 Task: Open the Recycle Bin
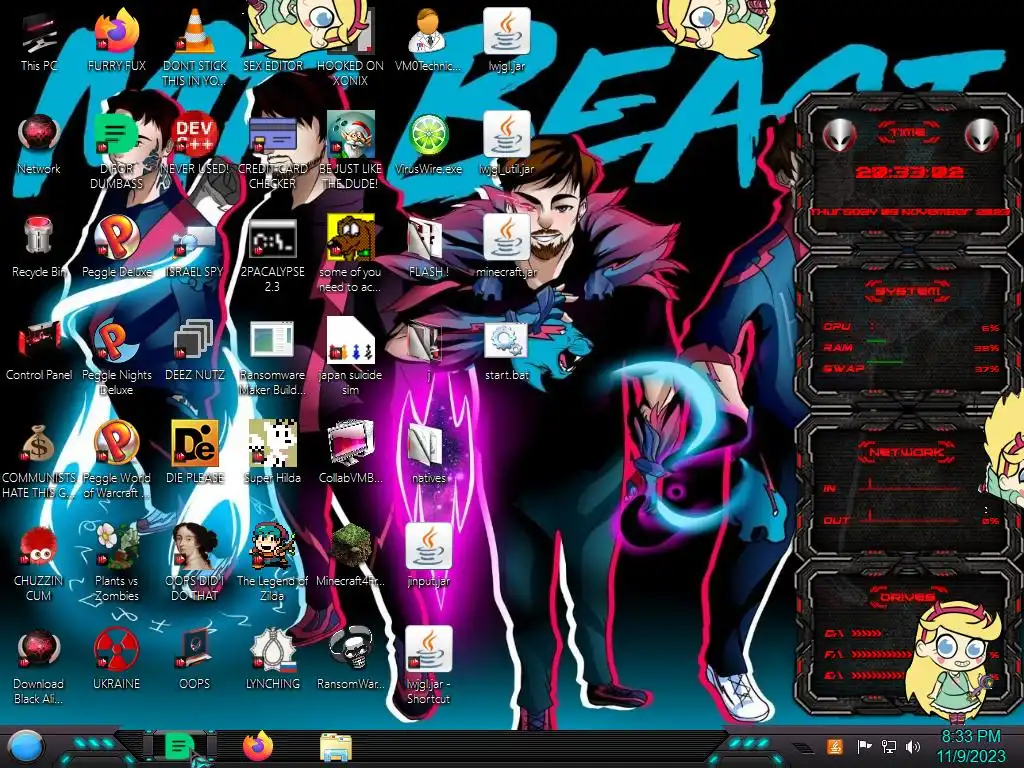click(x=39, y=236)
